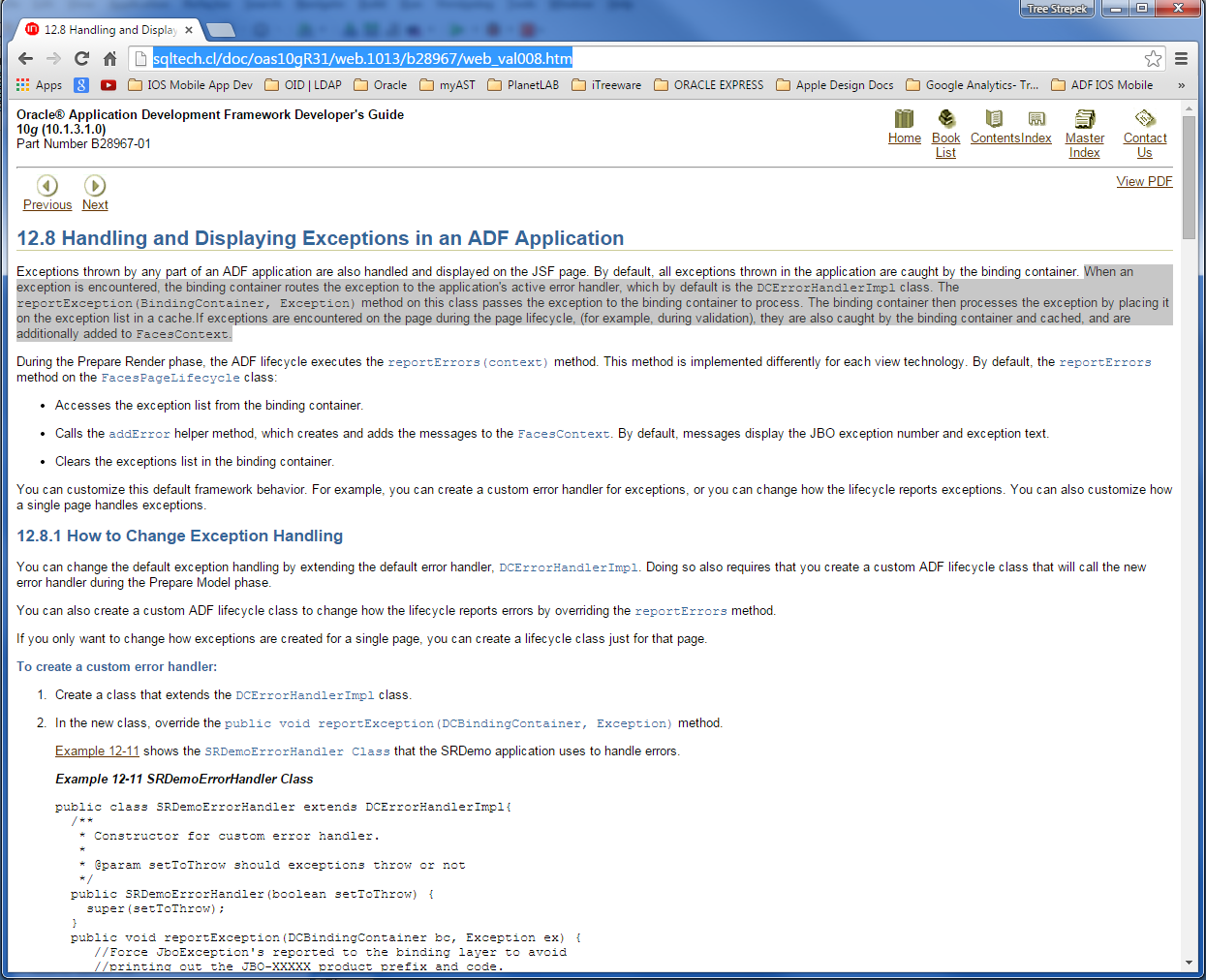Show more bookmarks with the chevron
The height and width of the screenshot is (980, 1206).
click(1181, 85)
